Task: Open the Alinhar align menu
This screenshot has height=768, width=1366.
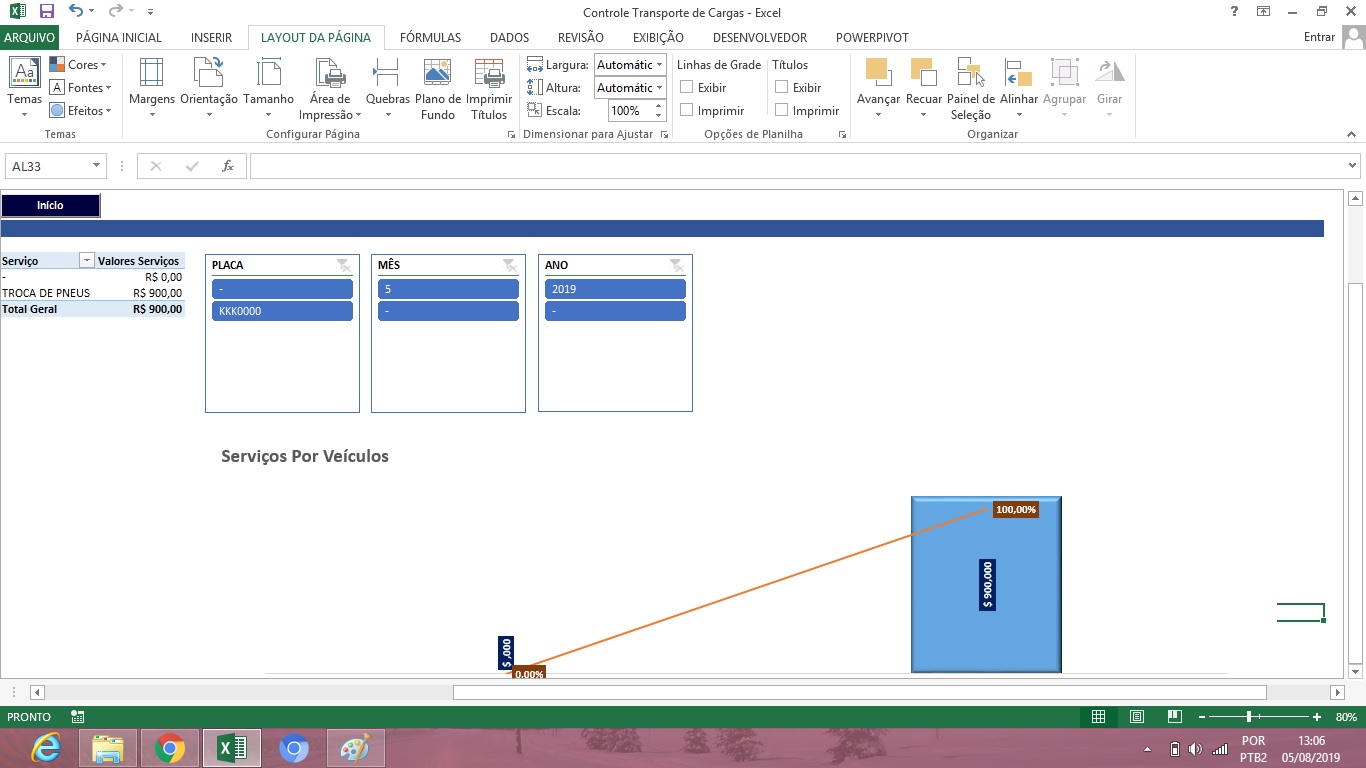Action: pyautogui.click(x=1019, y=88)
